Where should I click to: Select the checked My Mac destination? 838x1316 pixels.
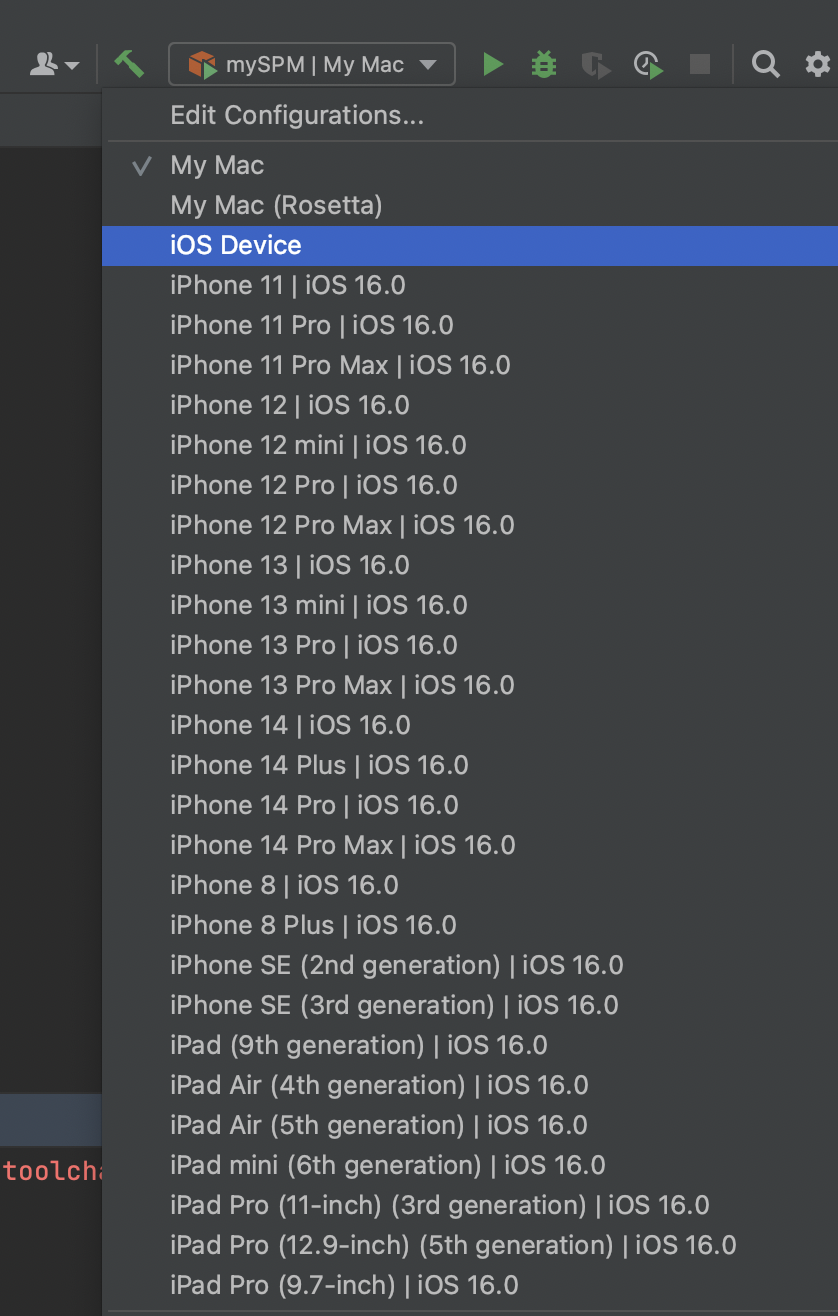217,165
